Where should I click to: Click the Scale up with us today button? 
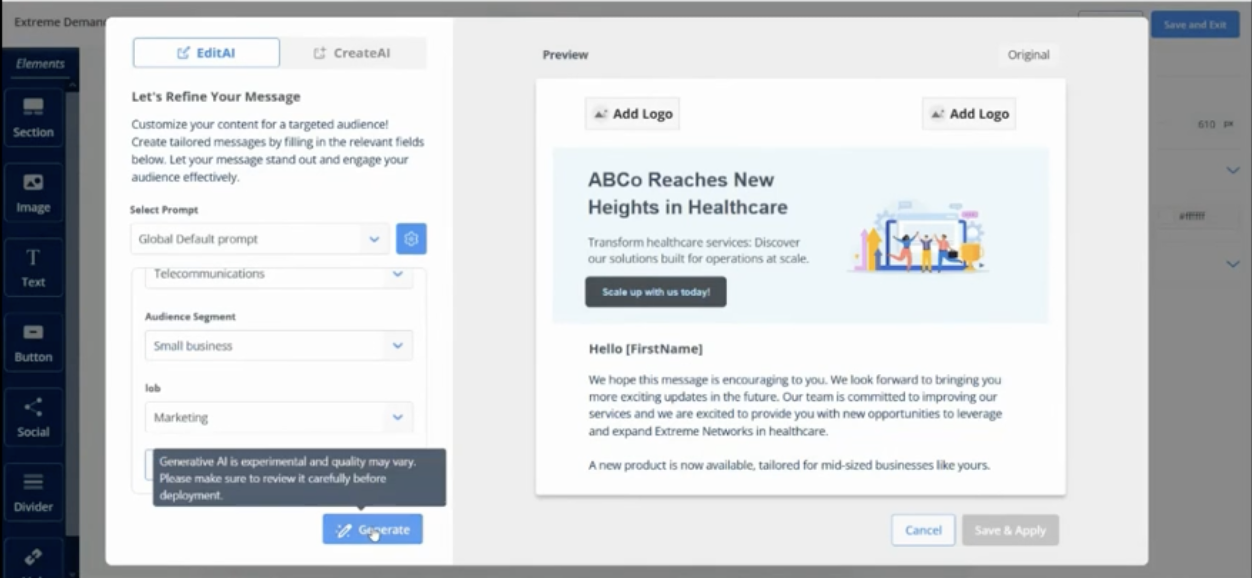click(656, 292)
